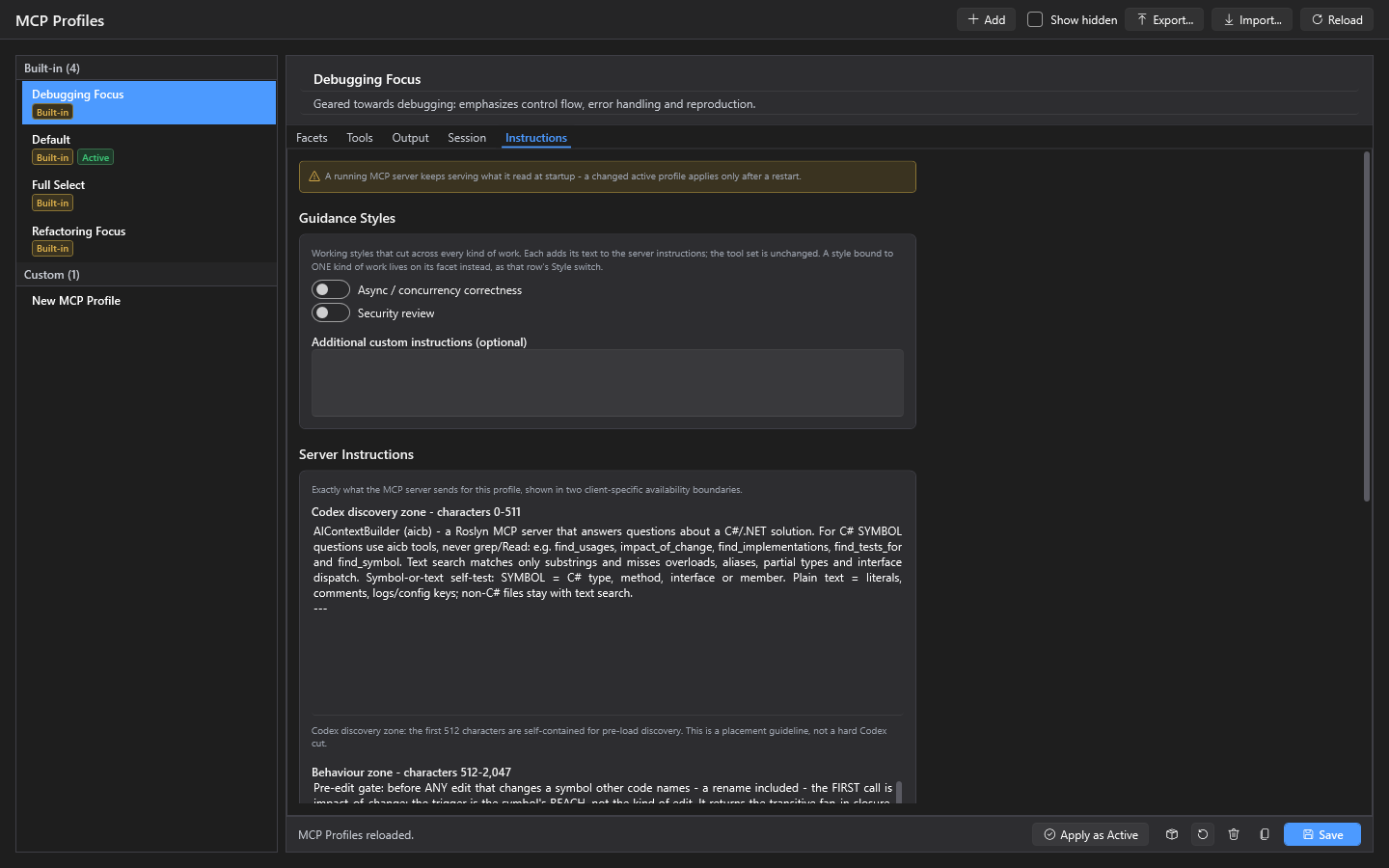Viewport: 1389px width, 868px height.
Task: Open Export dialog via upload arrow button
Action: click(1164, 19)
